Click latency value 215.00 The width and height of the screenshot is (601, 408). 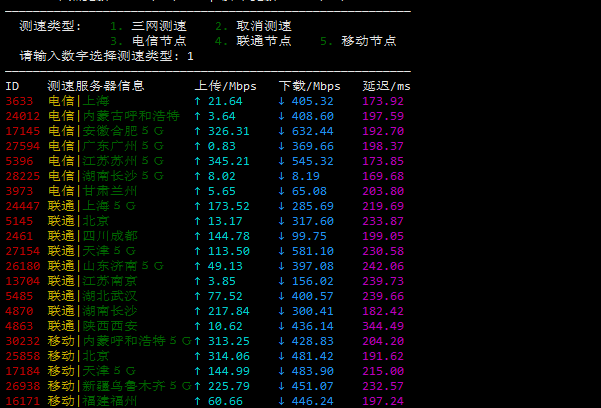tap(383, 370)
